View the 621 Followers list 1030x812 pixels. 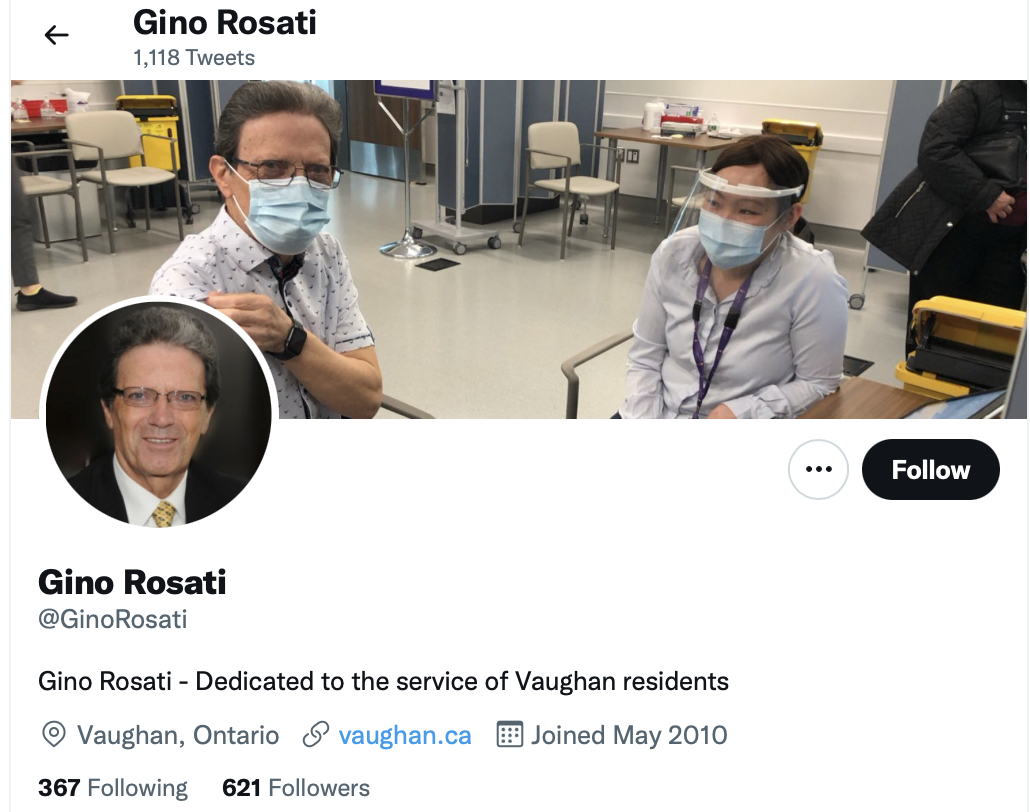coord(296,787)
